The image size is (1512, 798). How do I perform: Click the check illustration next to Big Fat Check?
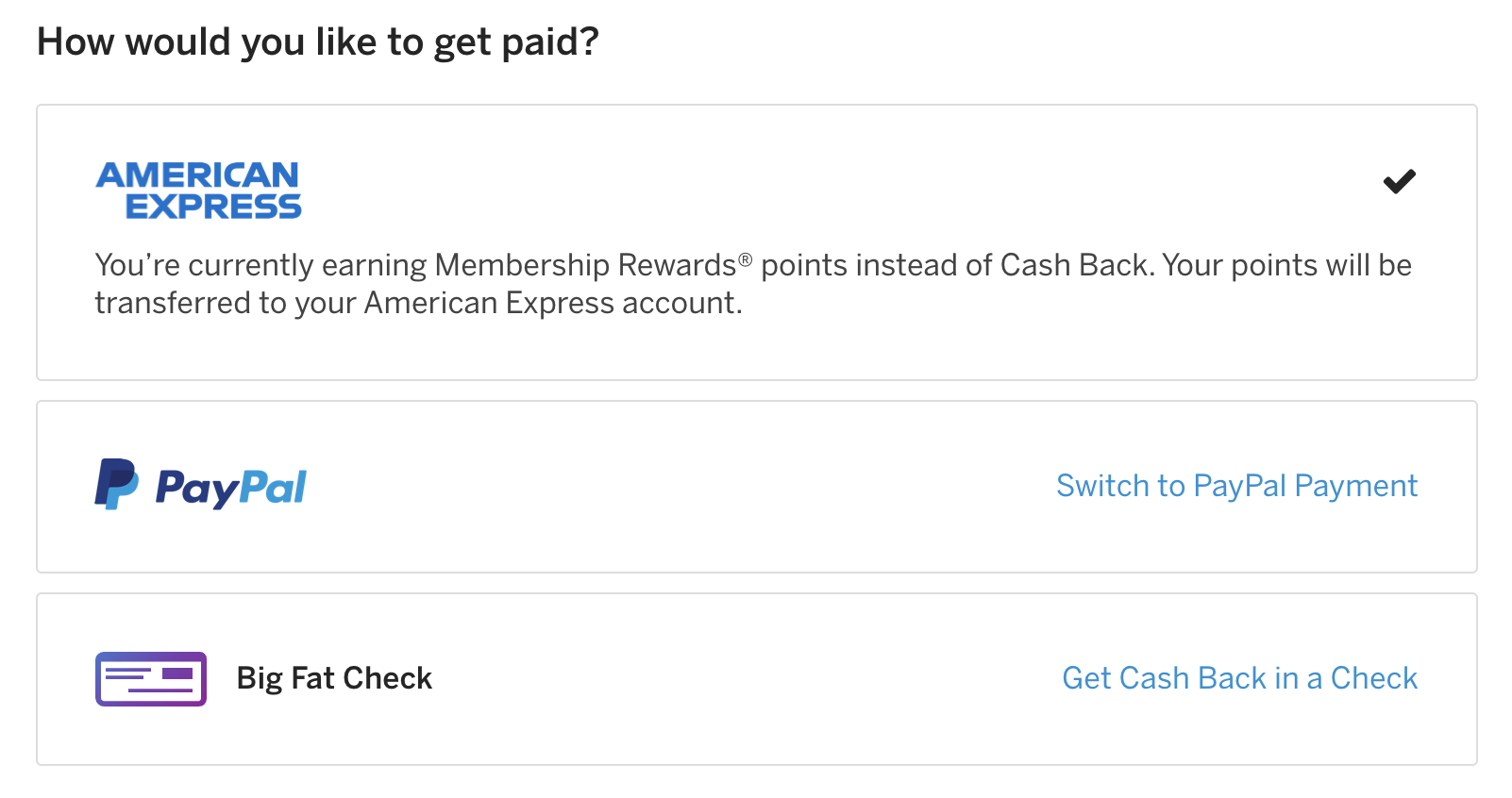pyautogui.click(x=150, y=678)
